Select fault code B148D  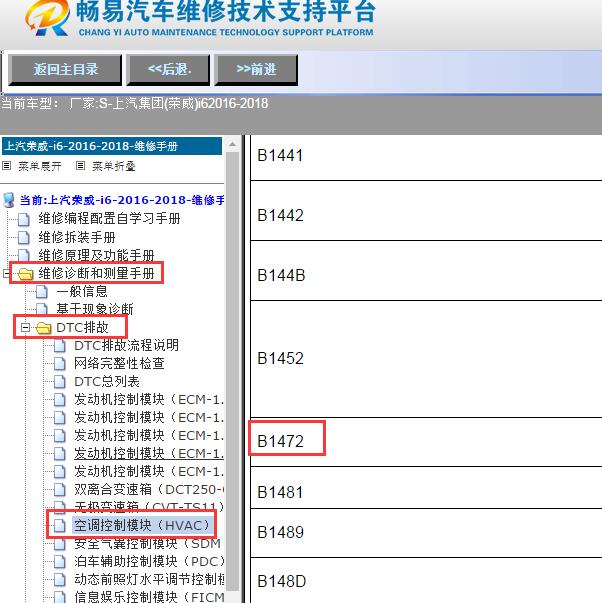click(x=281, y=581)
